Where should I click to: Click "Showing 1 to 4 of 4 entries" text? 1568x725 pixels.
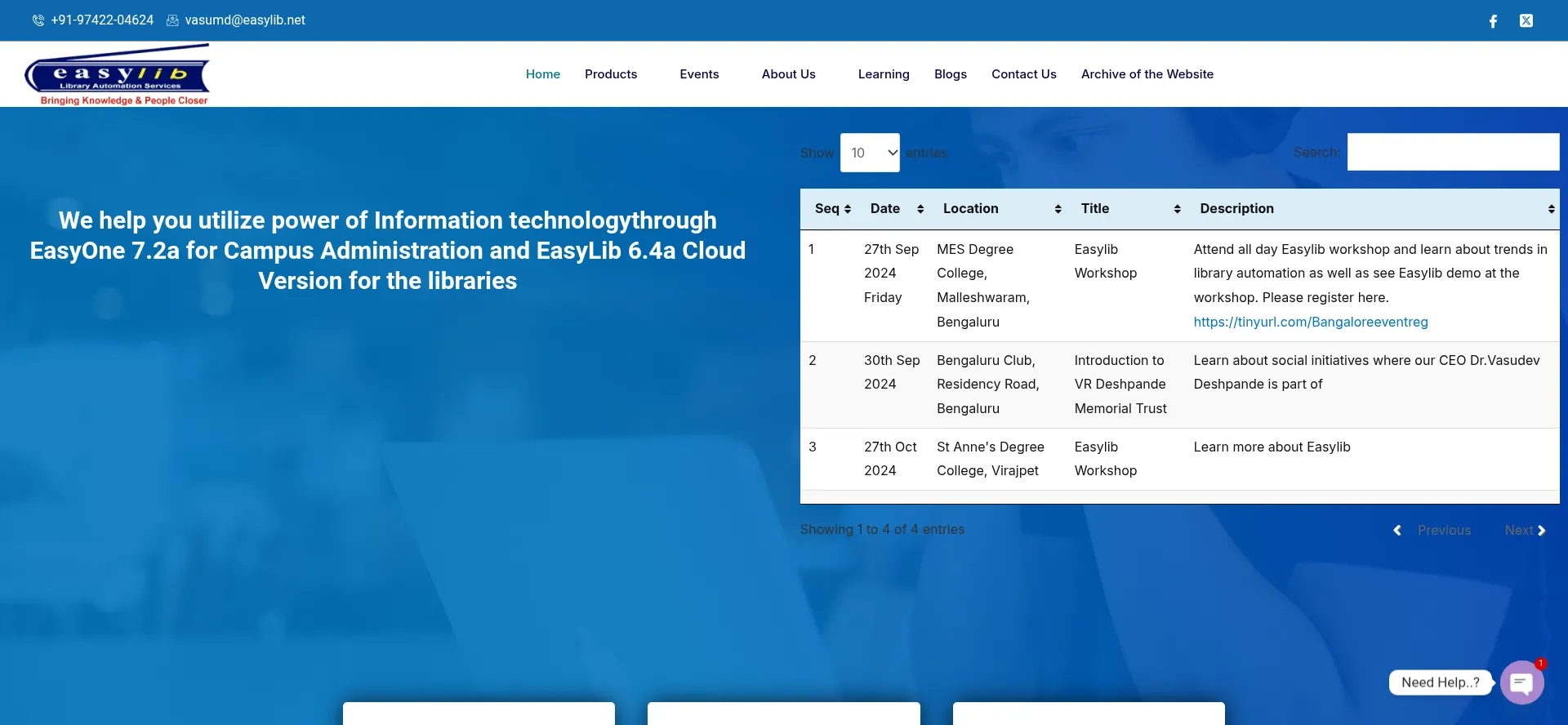pyautogui.click(x=882, y=530)
